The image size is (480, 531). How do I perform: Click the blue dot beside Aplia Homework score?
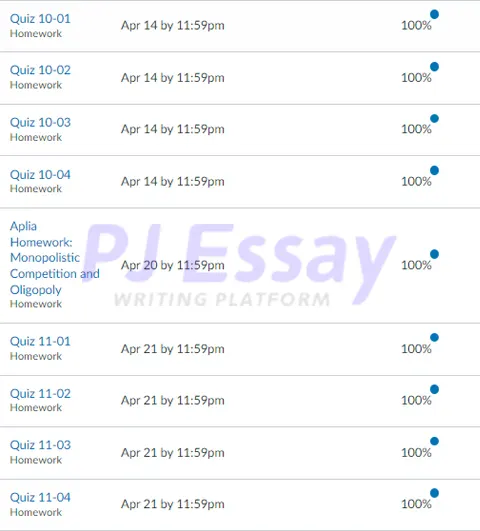pyautogui.click(x=435, y=254)
